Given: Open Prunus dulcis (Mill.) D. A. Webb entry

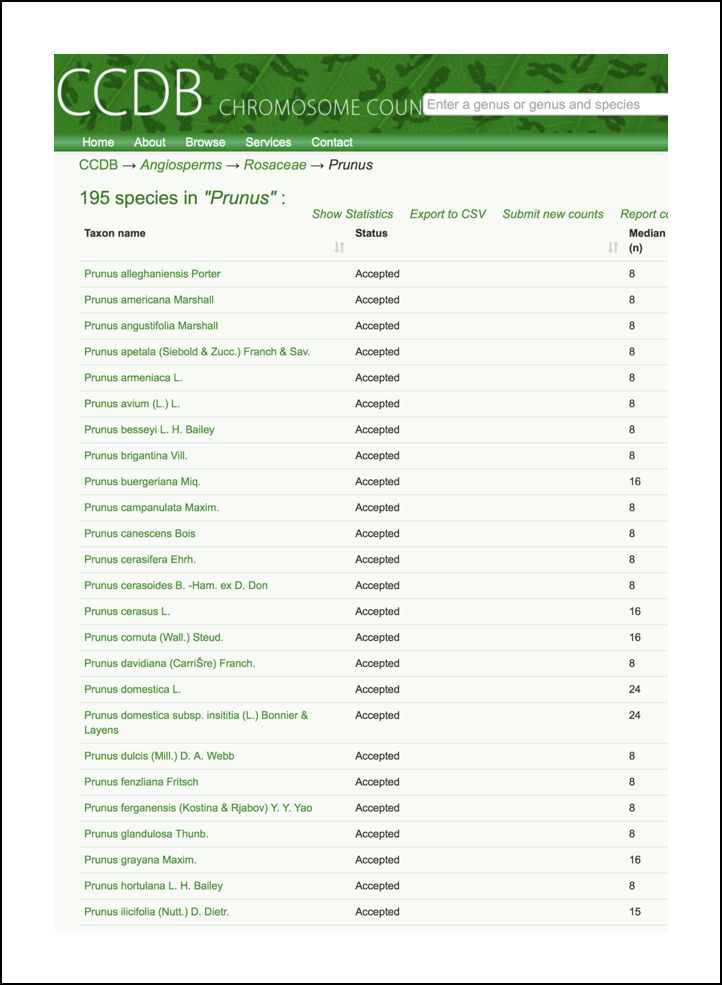Looking at the screenshot, I should tap(159, 756).
